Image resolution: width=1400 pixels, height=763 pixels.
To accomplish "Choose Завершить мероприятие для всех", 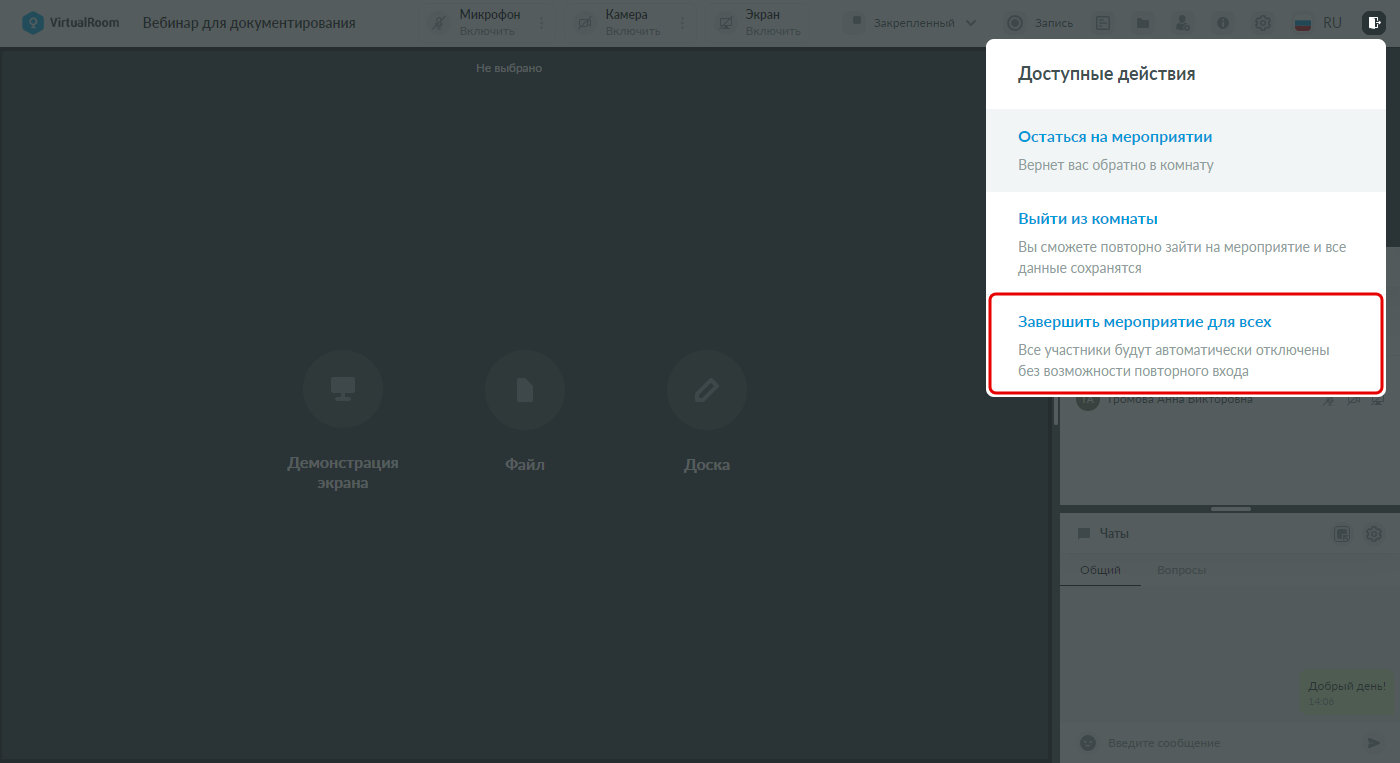I will 1186,344.
